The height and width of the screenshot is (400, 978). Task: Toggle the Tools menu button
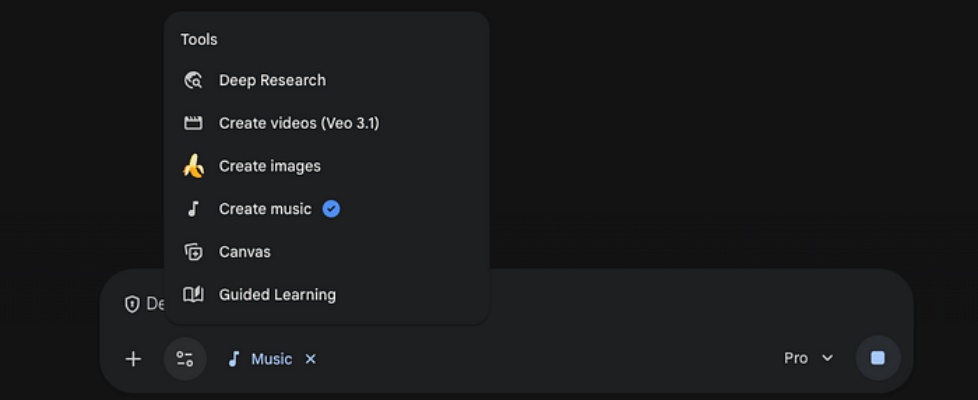point(185,359)
